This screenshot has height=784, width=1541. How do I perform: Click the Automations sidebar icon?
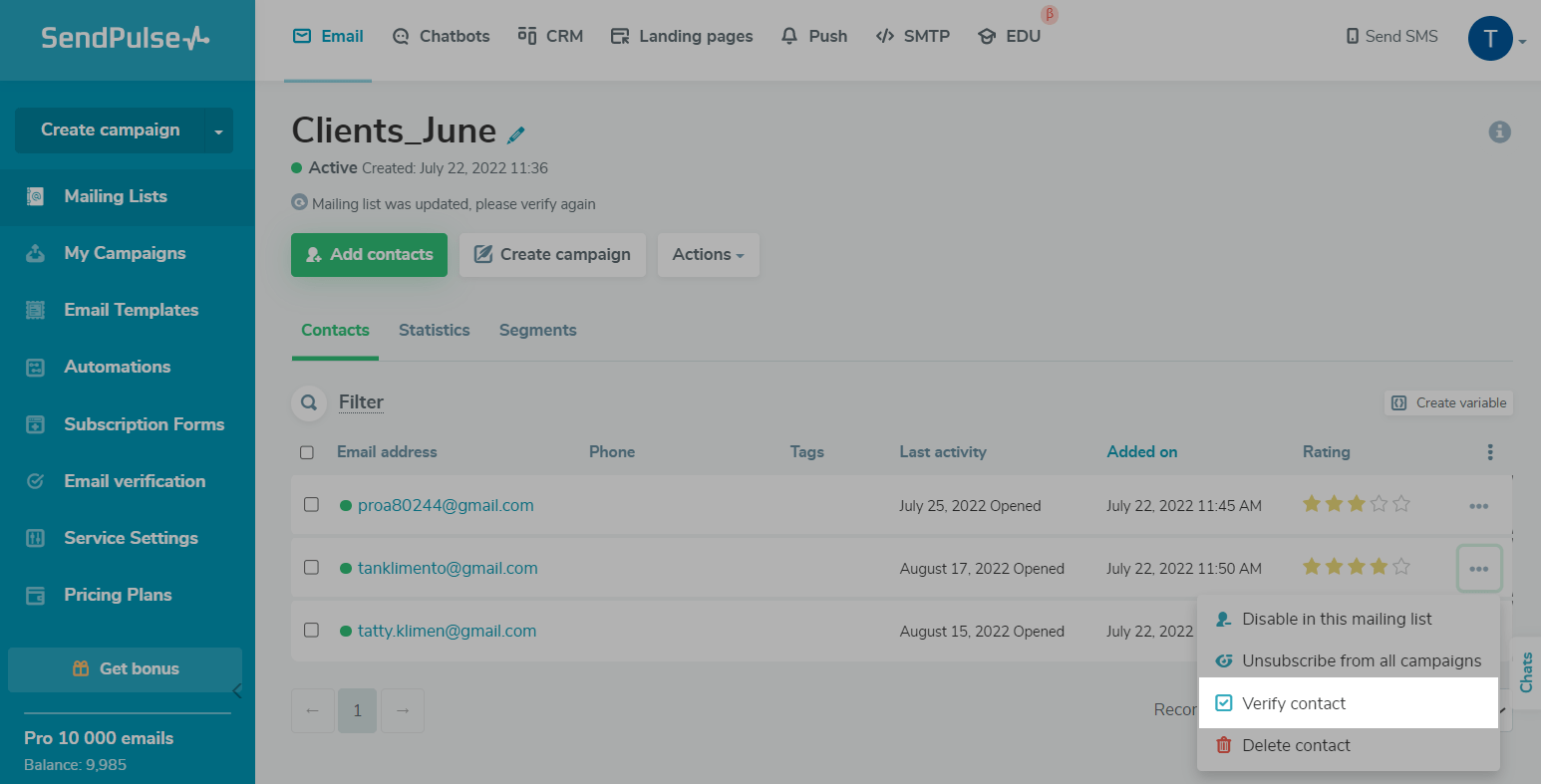(x=35, y=368)
